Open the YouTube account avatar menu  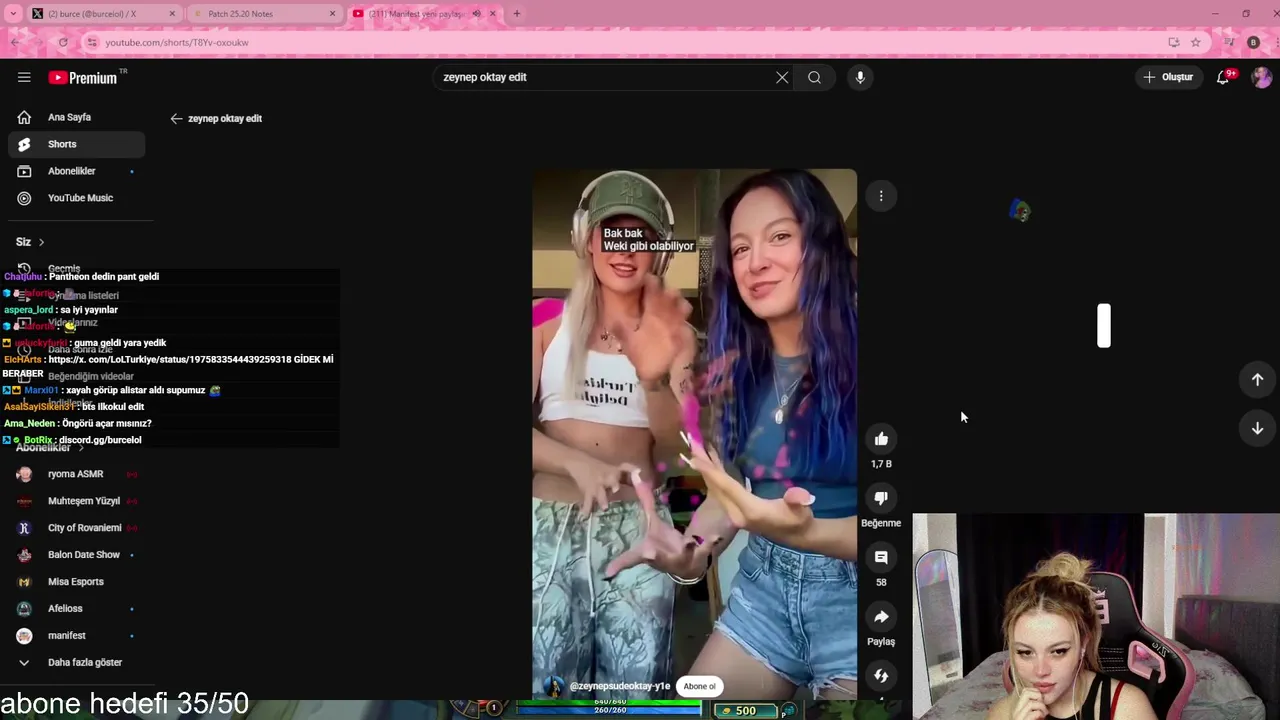[1262, 77]
